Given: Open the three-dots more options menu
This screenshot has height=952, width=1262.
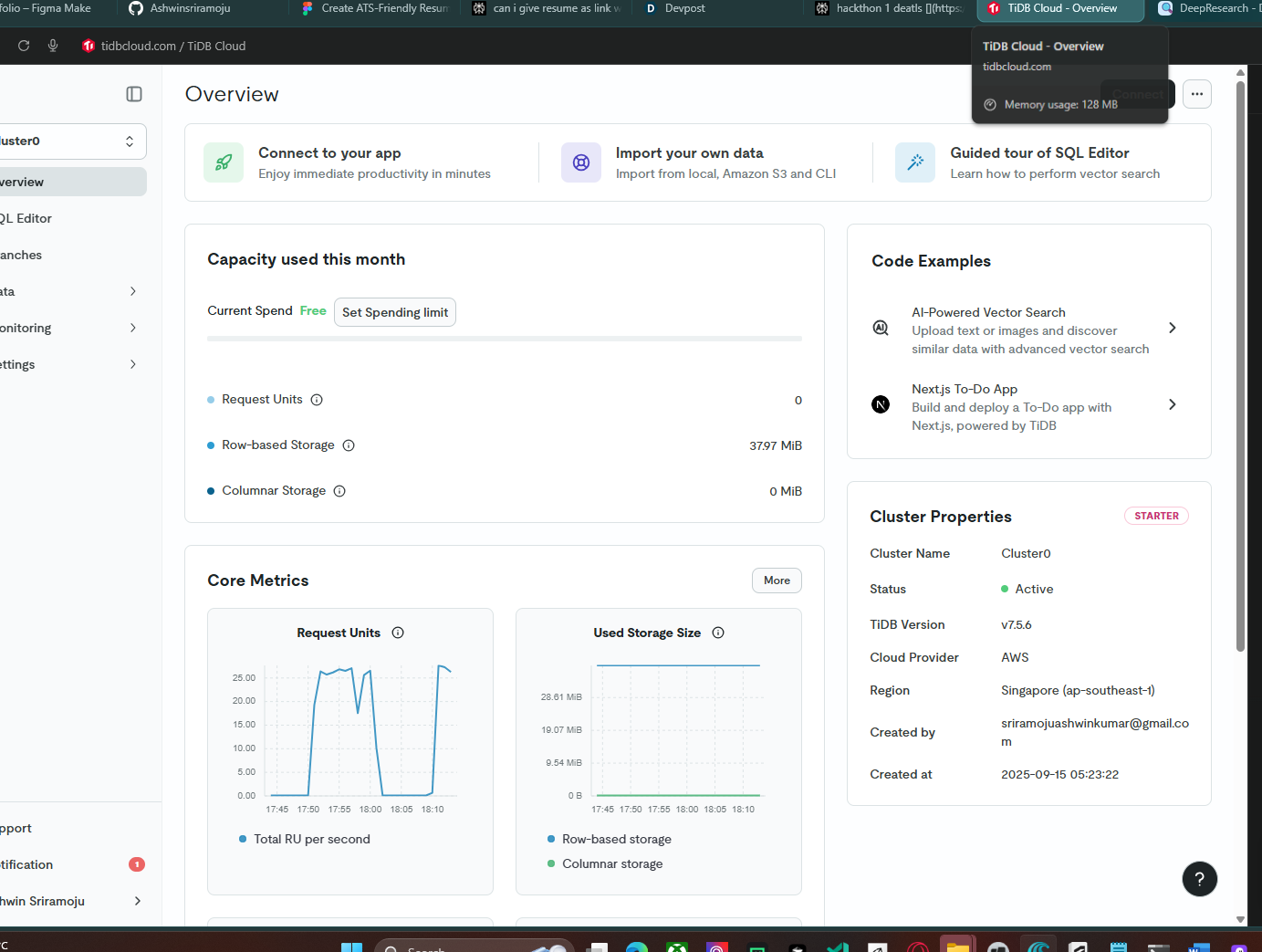Looking at the screenshot, I should [x=1197, y=94].
